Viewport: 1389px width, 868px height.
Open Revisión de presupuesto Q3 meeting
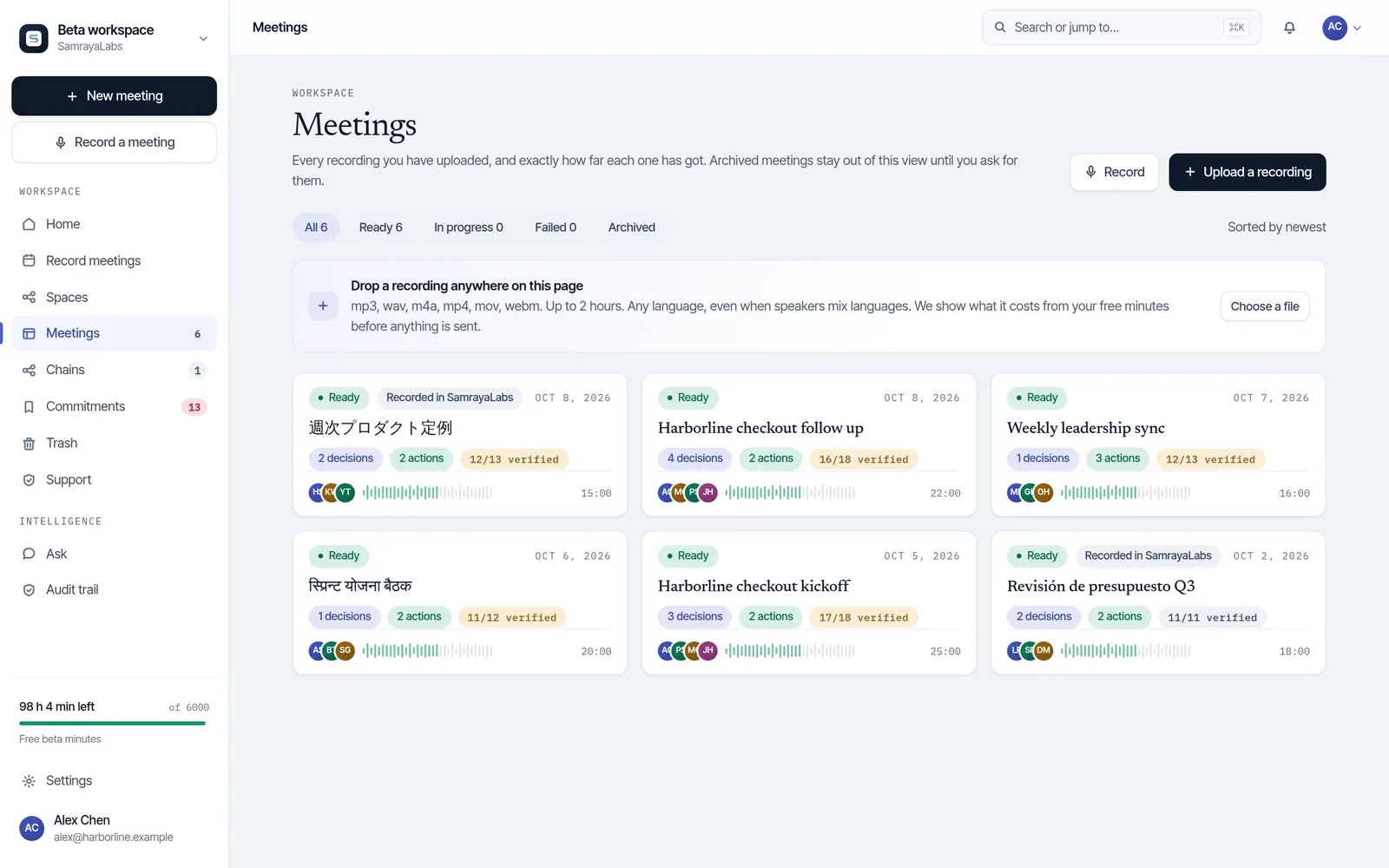click(x=1158, y=602)
